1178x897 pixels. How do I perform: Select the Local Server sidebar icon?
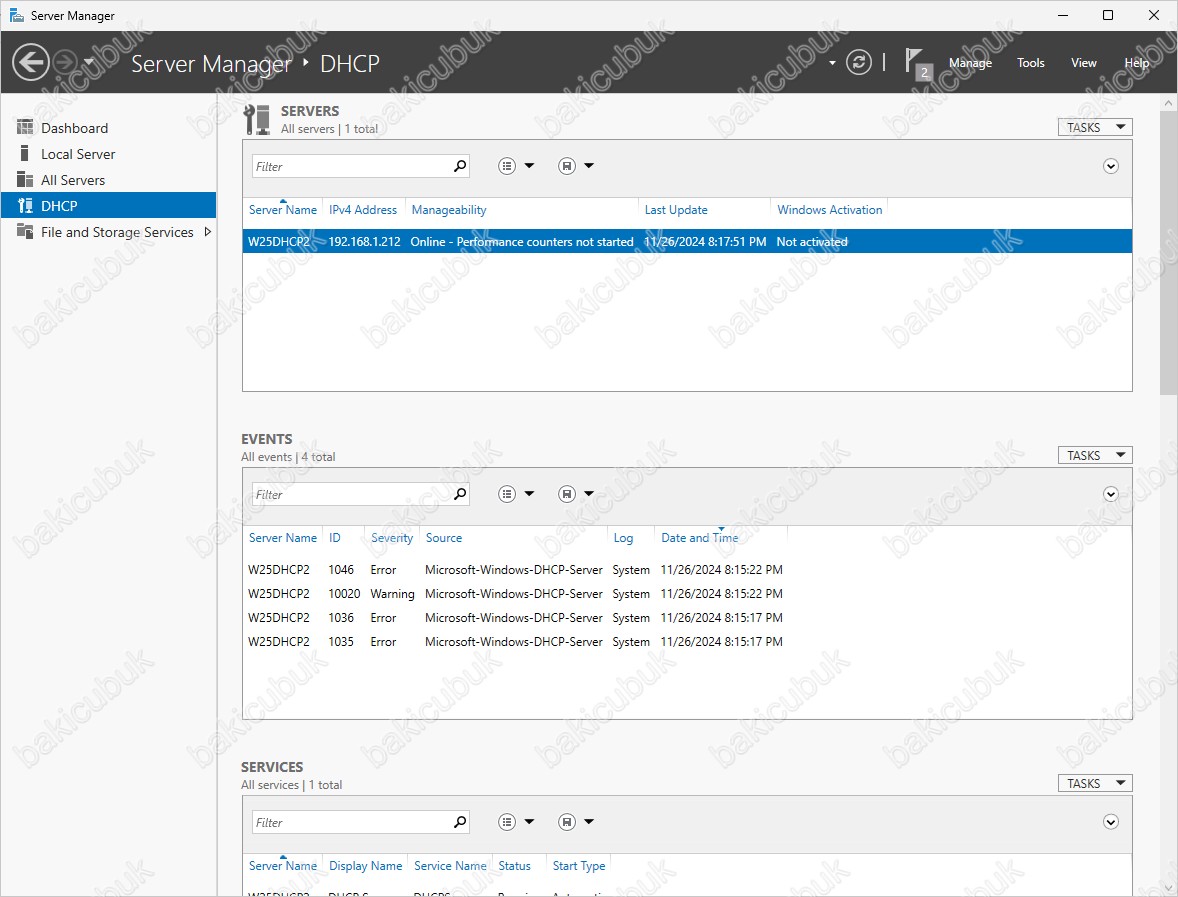25,154
